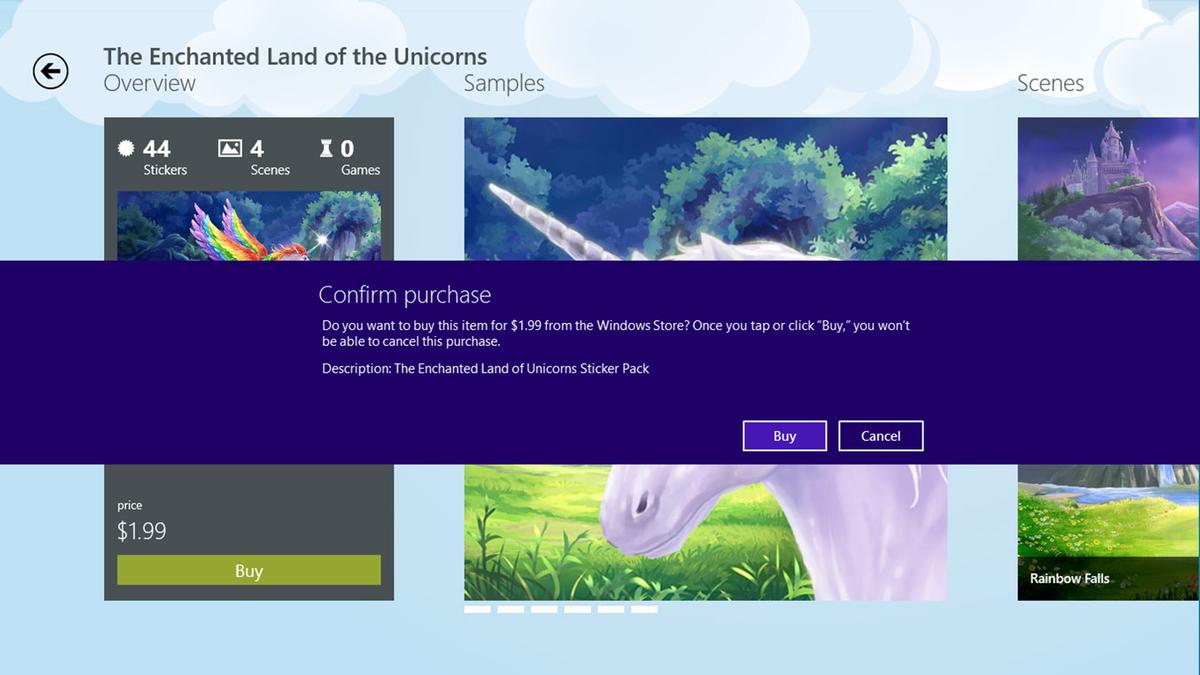The height and width of the screenshot is (675, 1200).
Task: Click the Description line in dialog
Action: click(486, 369)
